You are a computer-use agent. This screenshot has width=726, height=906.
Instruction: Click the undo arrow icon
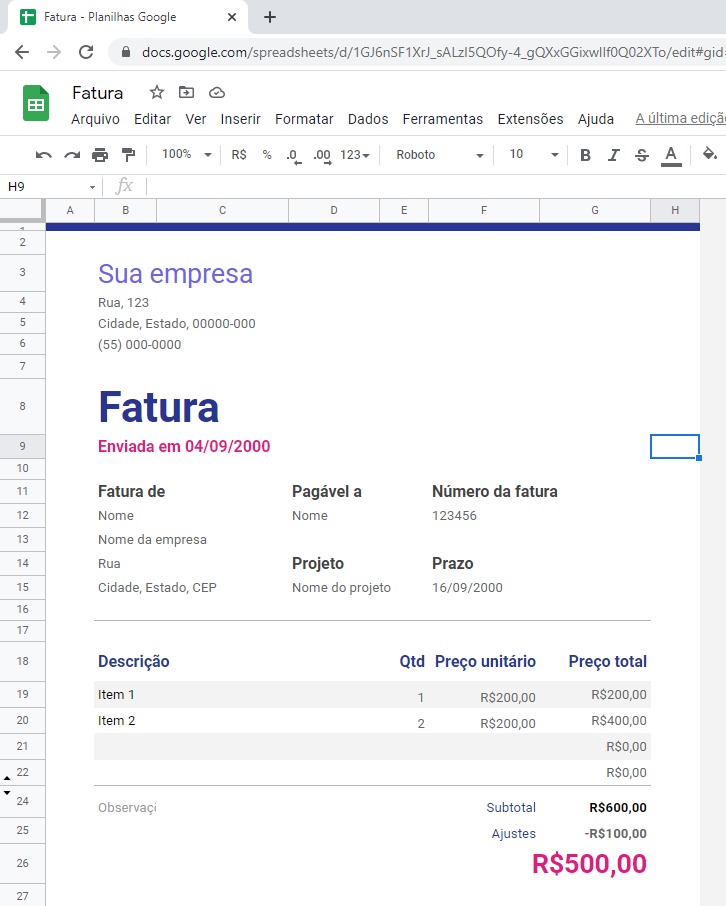tap(43, 155)
